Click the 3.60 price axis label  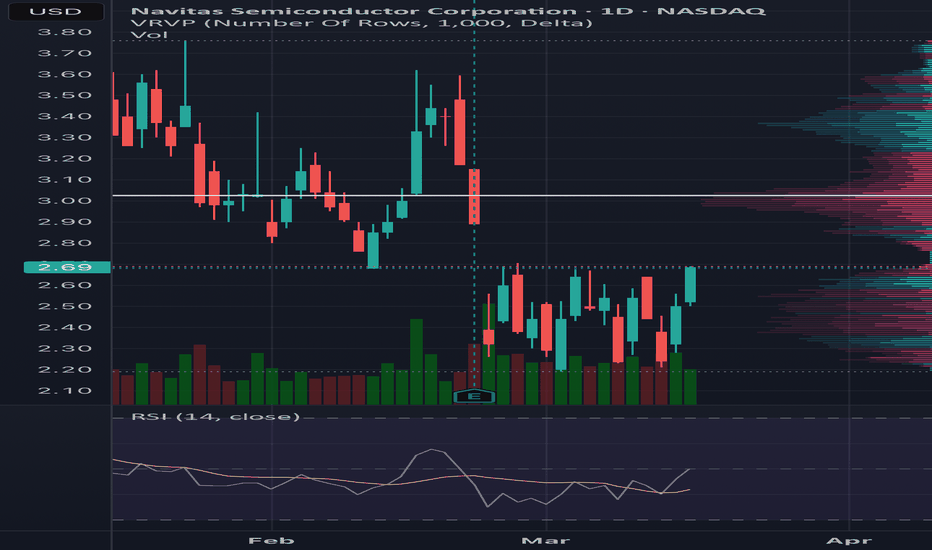65,74
